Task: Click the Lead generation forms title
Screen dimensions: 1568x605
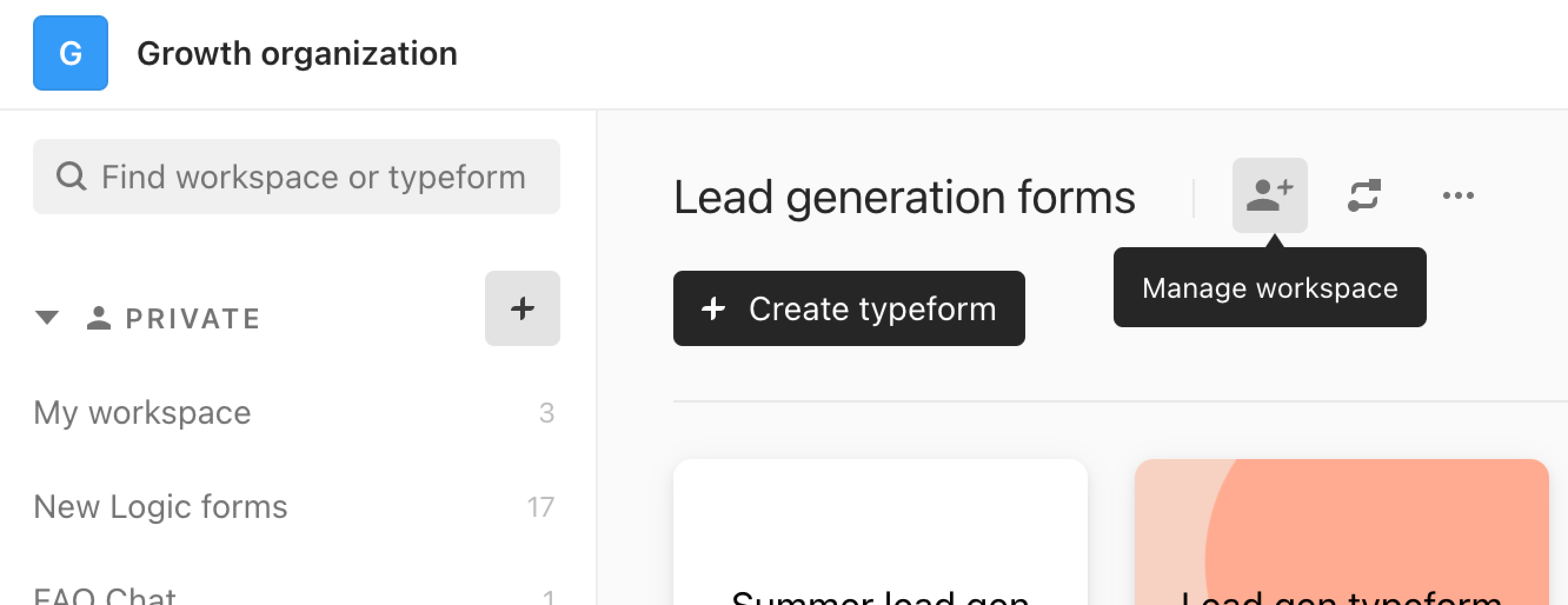Action: tap(905, 198)
